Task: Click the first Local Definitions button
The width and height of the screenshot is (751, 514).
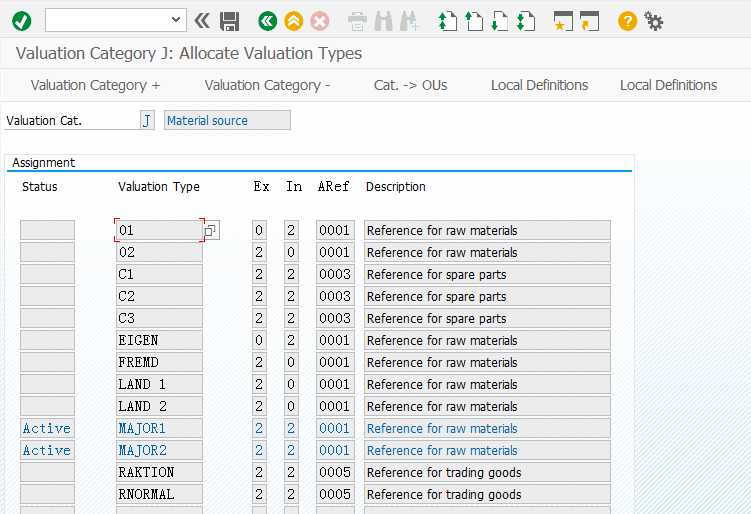Action: pos(539,85)
